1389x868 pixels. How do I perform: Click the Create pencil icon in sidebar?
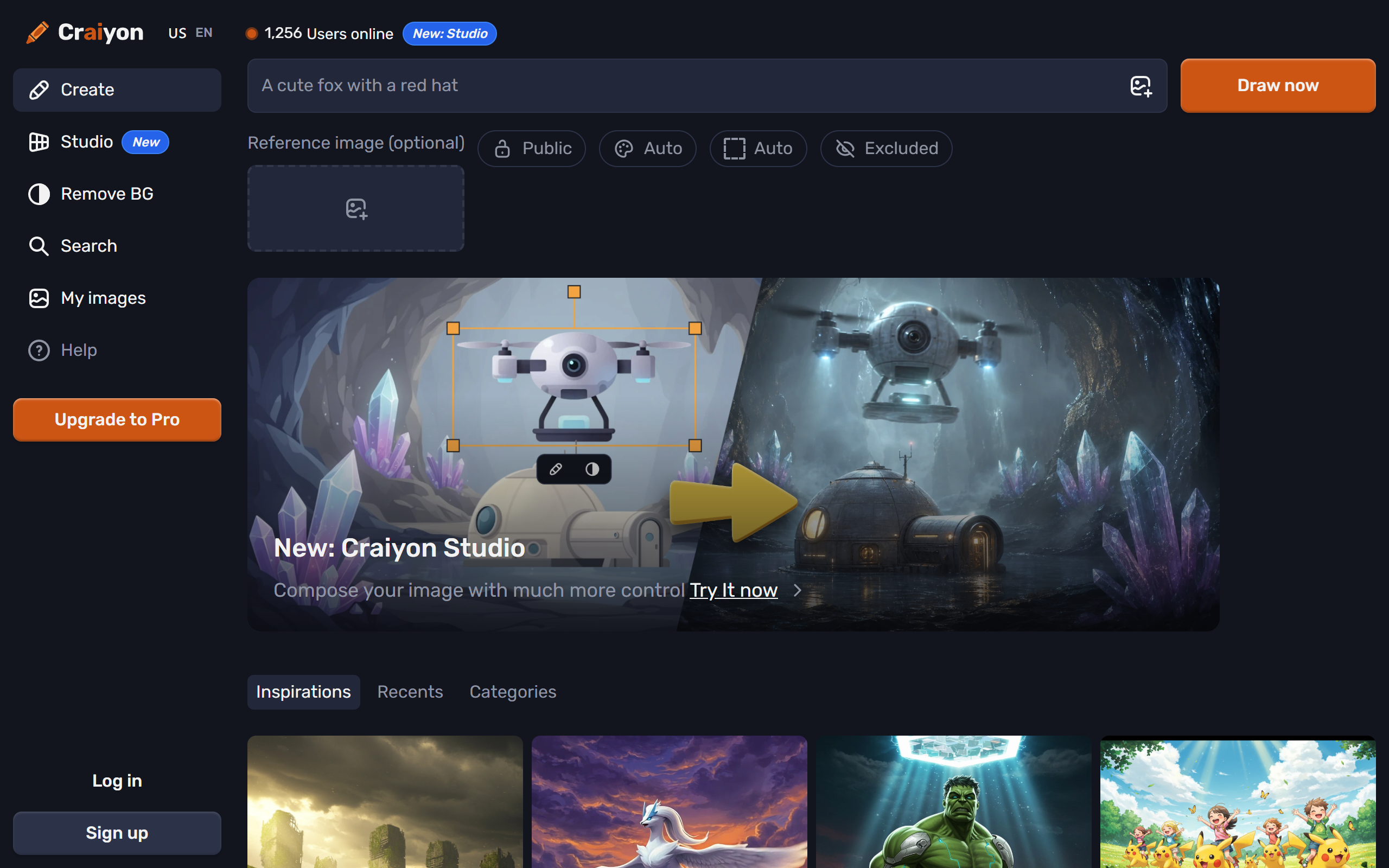[39, 90]
